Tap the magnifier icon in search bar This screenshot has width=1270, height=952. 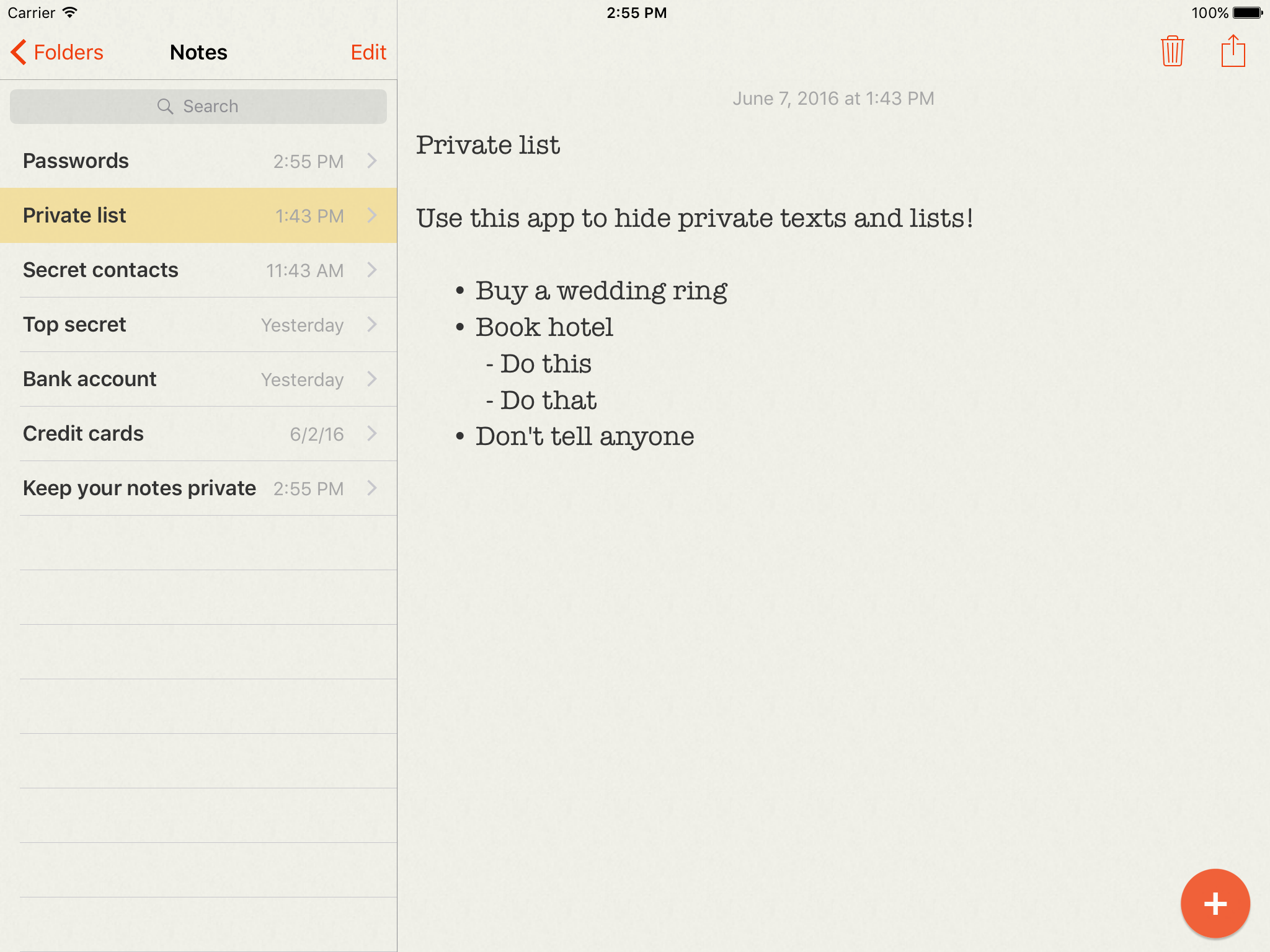click(x=164, y=107)
